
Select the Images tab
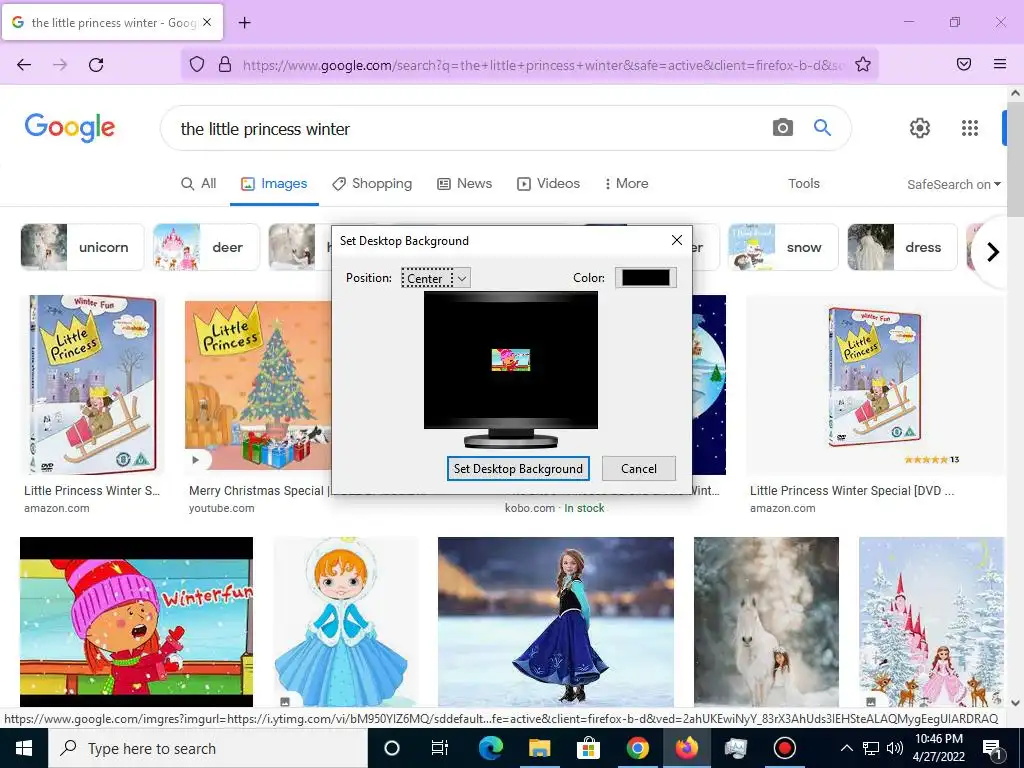274,184
